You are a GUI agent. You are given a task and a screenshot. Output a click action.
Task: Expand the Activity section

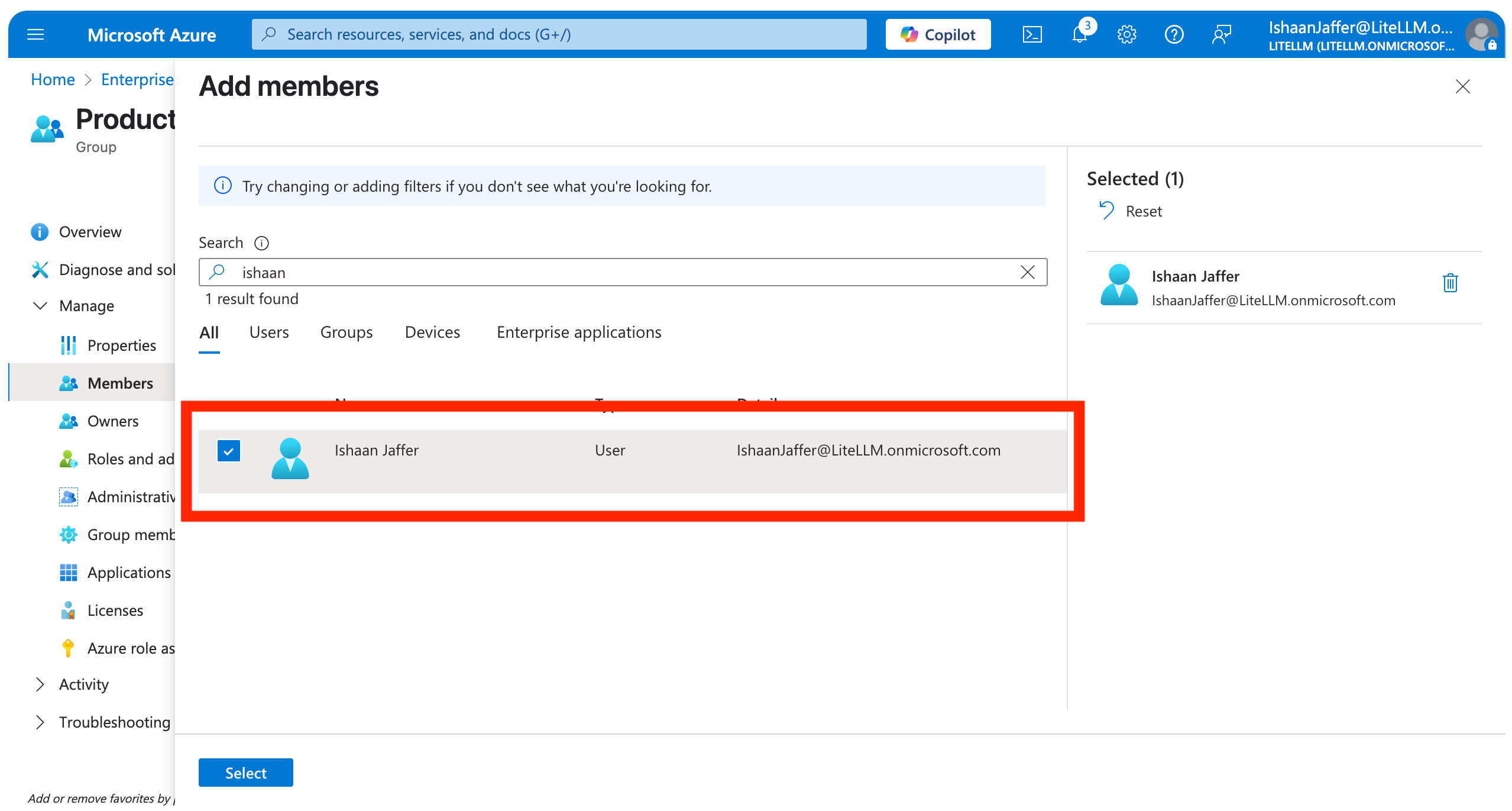[x=40, y=684]
